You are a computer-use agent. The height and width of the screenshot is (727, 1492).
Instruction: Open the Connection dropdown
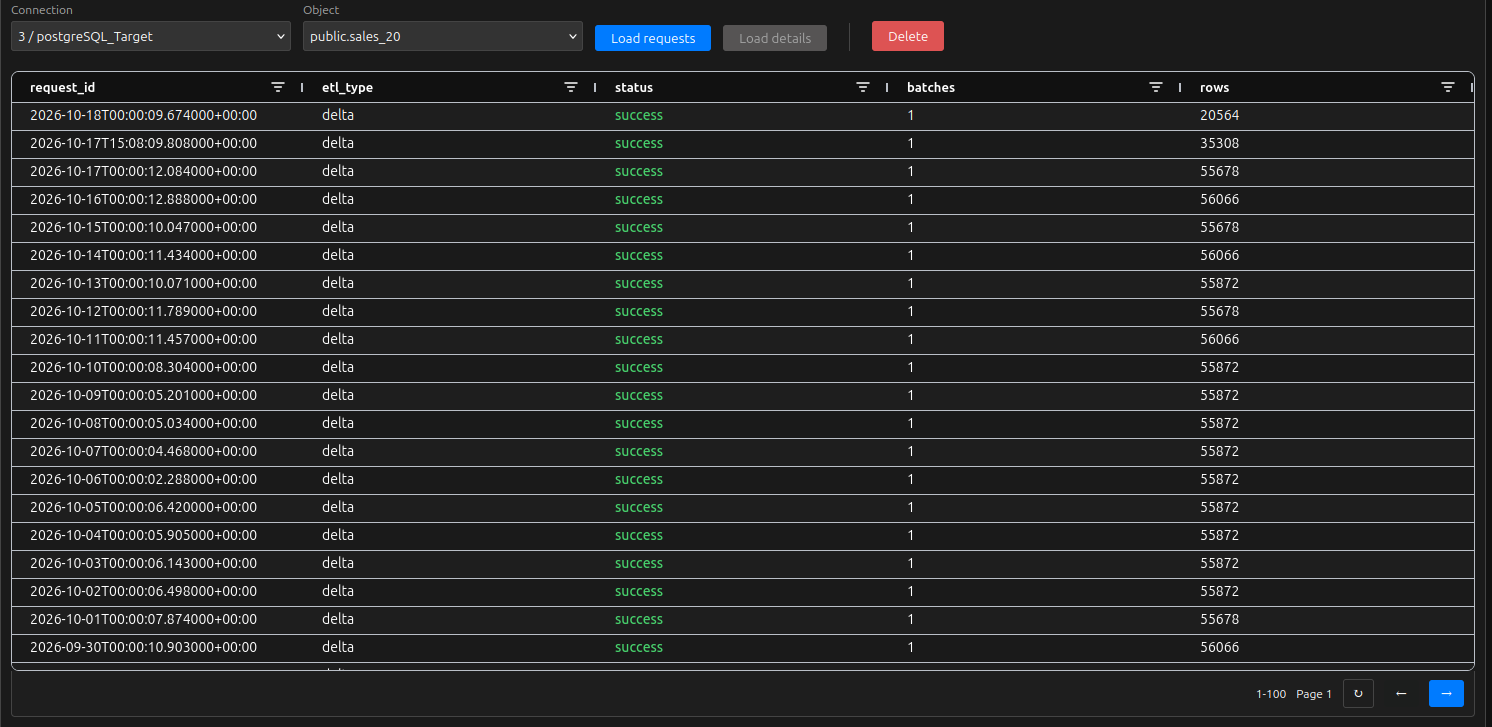tap(151, 37)
